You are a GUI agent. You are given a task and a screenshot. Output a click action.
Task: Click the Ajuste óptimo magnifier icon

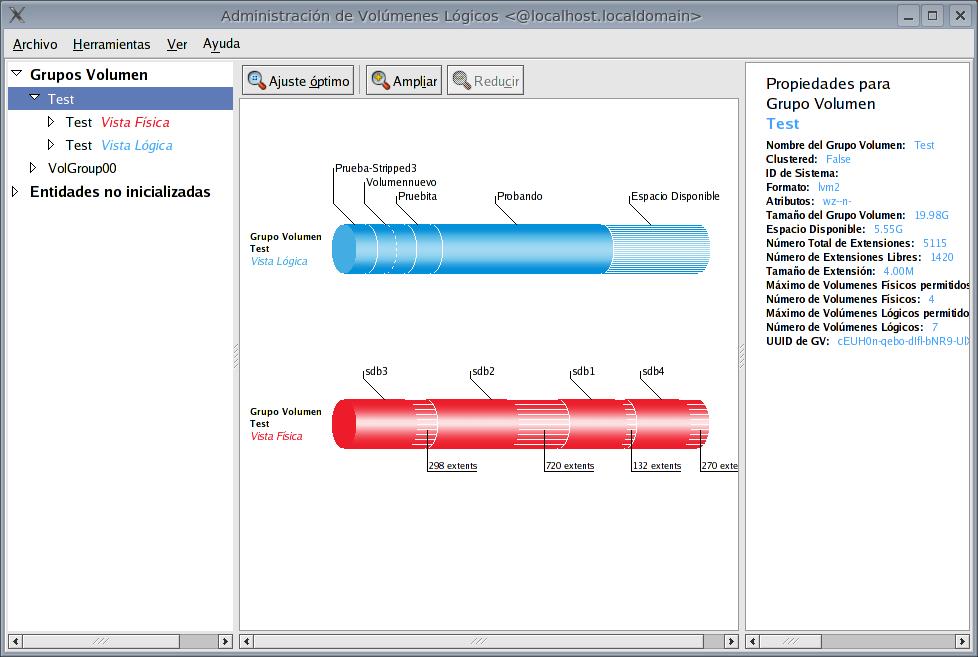pos(256,80)
